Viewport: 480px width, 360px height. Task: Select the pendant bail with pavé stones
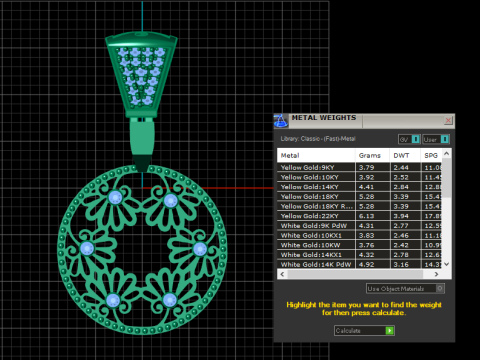[x=141, y=75]
